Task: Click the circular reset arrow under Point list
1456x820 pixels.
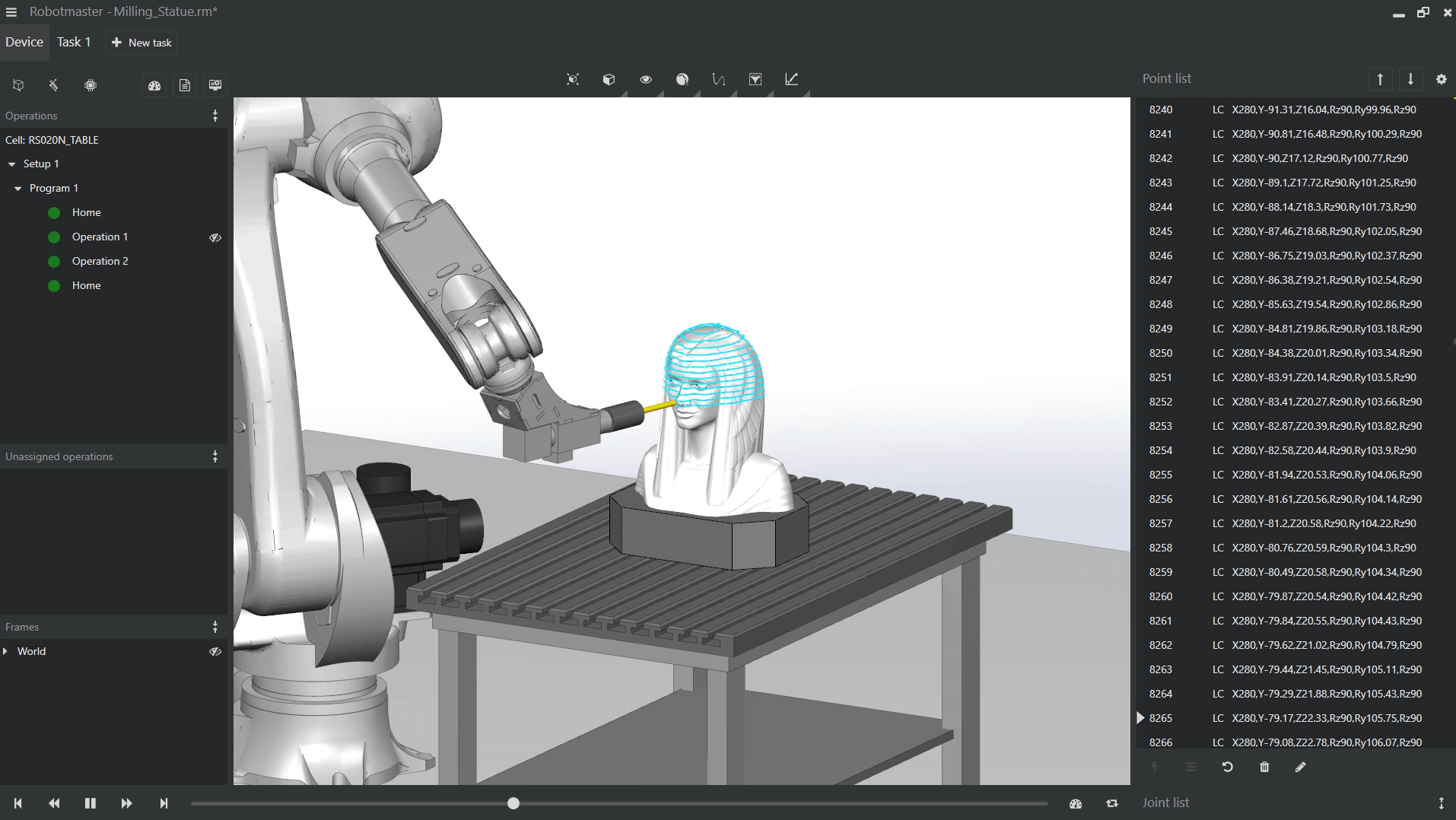Action: 1227,767
